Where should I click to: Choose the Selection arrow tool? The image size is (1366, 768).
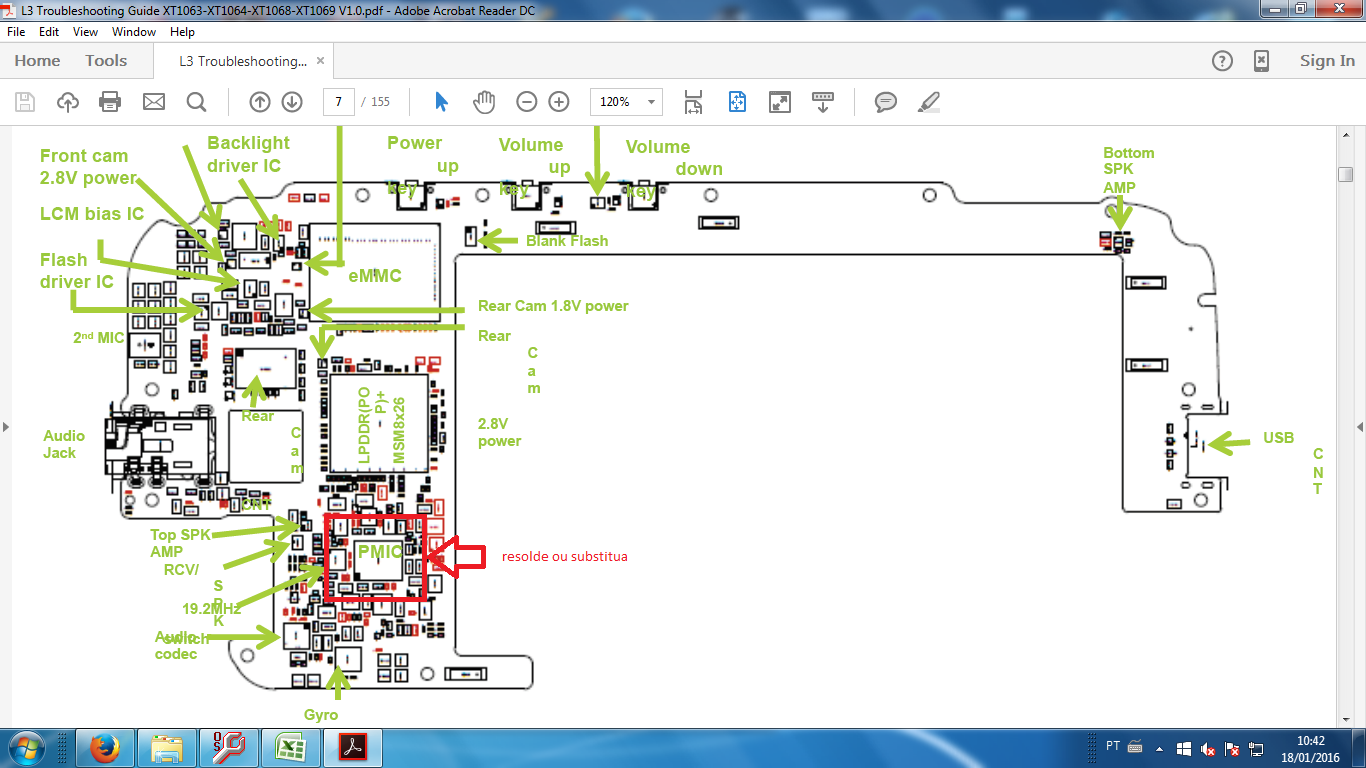(x=442, y=102)
